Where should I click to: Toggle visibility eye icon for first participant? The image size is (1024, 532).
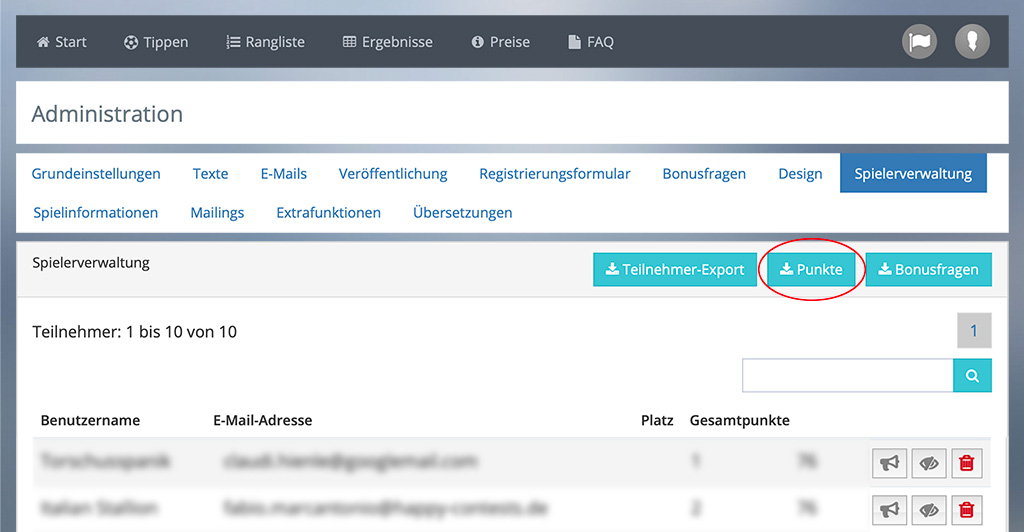pyautogui.click(x=929, y=463)
